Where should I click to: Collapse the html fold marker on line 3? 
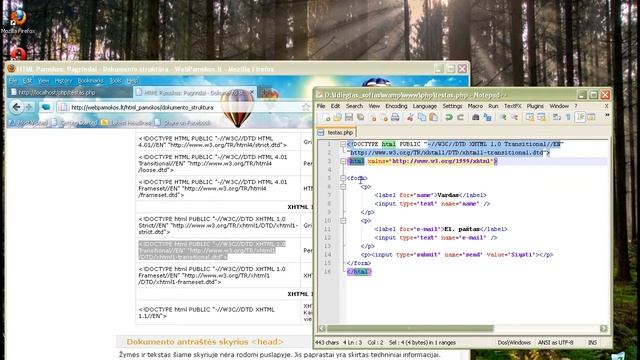tap(343, 161)
